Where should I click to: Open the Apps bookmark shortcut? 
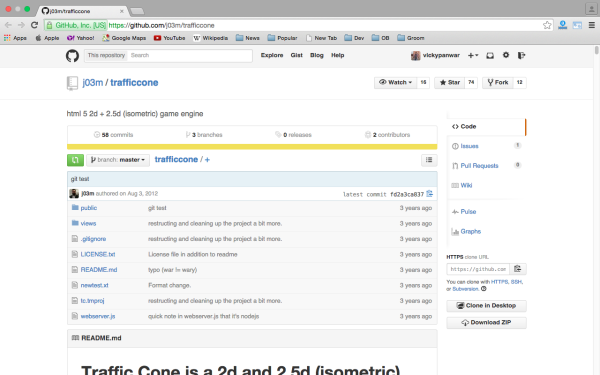pos(15,38)
